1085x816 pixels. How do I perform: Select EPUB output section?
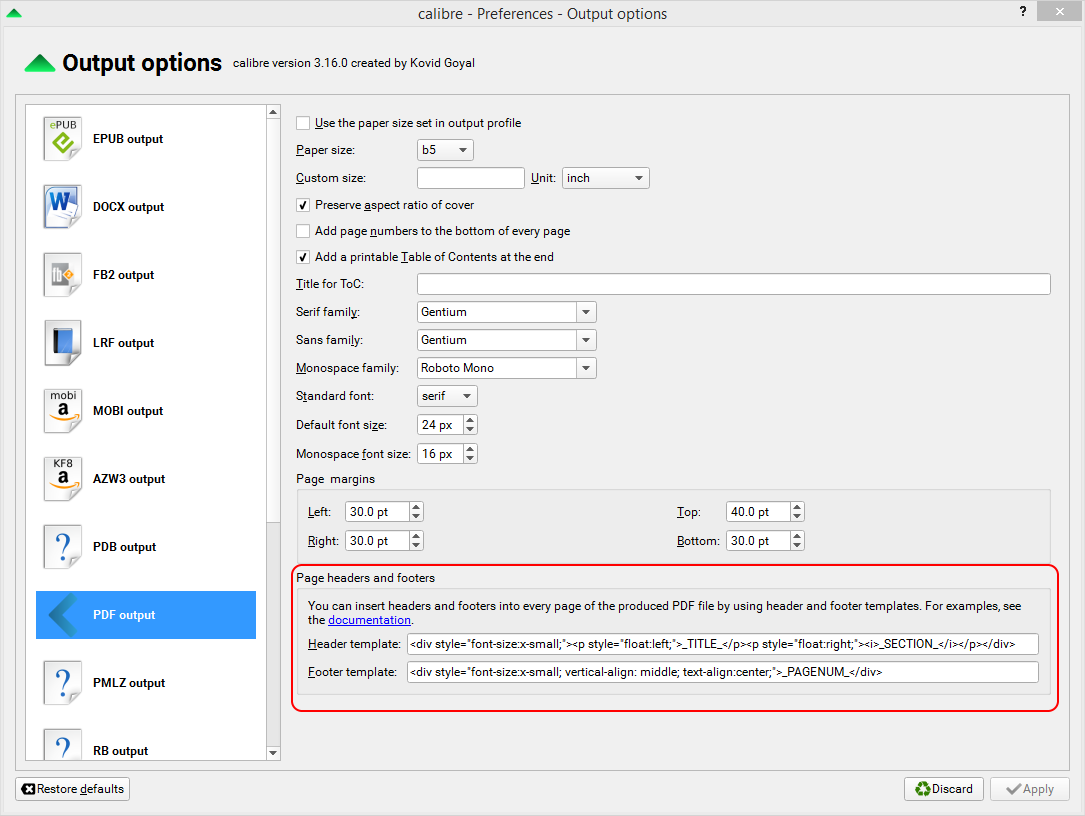pos(146,139)
